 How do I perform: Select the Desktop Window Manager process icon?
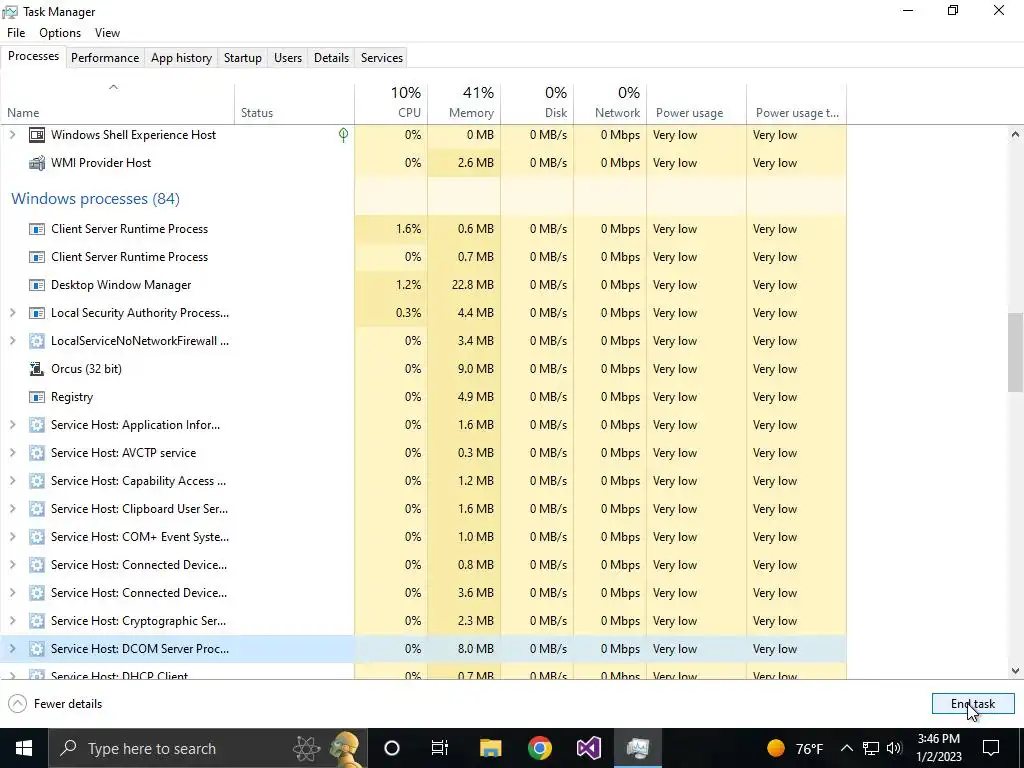pyautogui.click(x=37, y=285)
